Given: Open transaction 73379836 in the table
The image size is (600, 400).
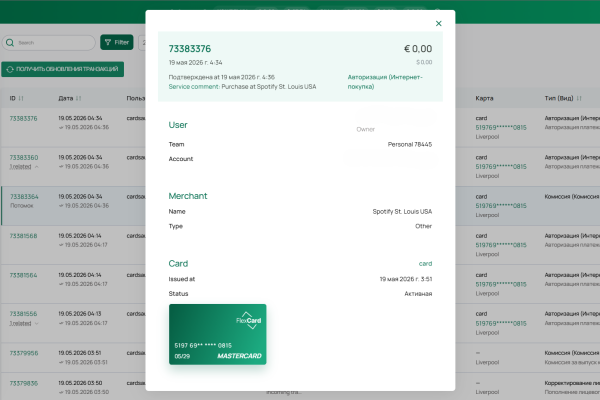Looking at the screenshot, I should click(x=24, y=383).
